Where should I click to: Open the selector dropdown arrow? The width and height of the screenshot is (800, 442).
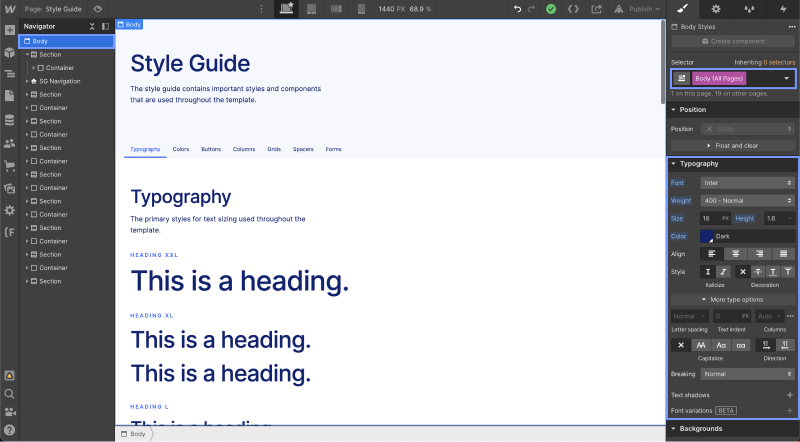pyautogui.click(x=786, y=78)
